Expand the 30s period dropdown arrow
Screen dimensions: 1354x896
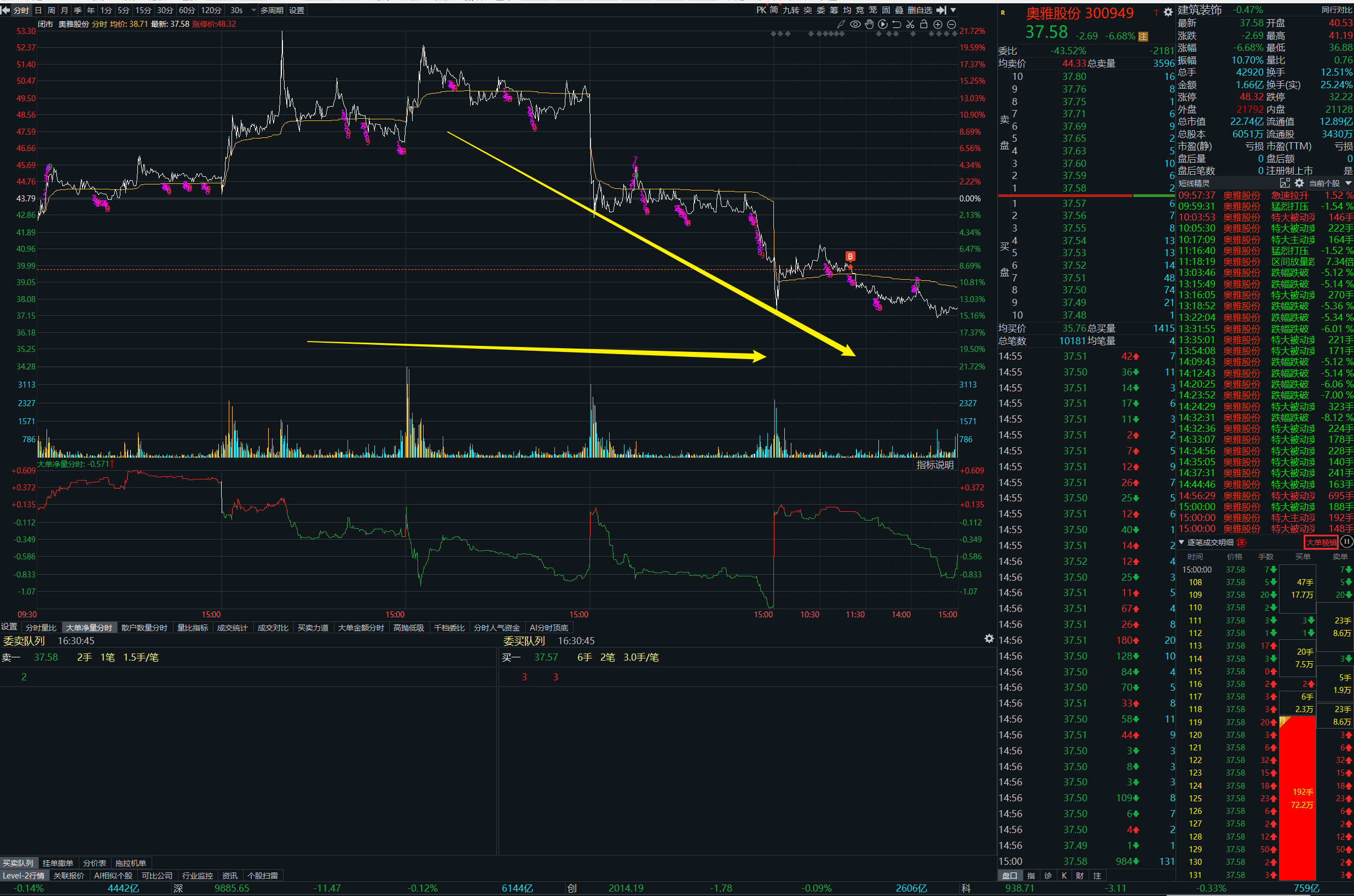[253, 10]
